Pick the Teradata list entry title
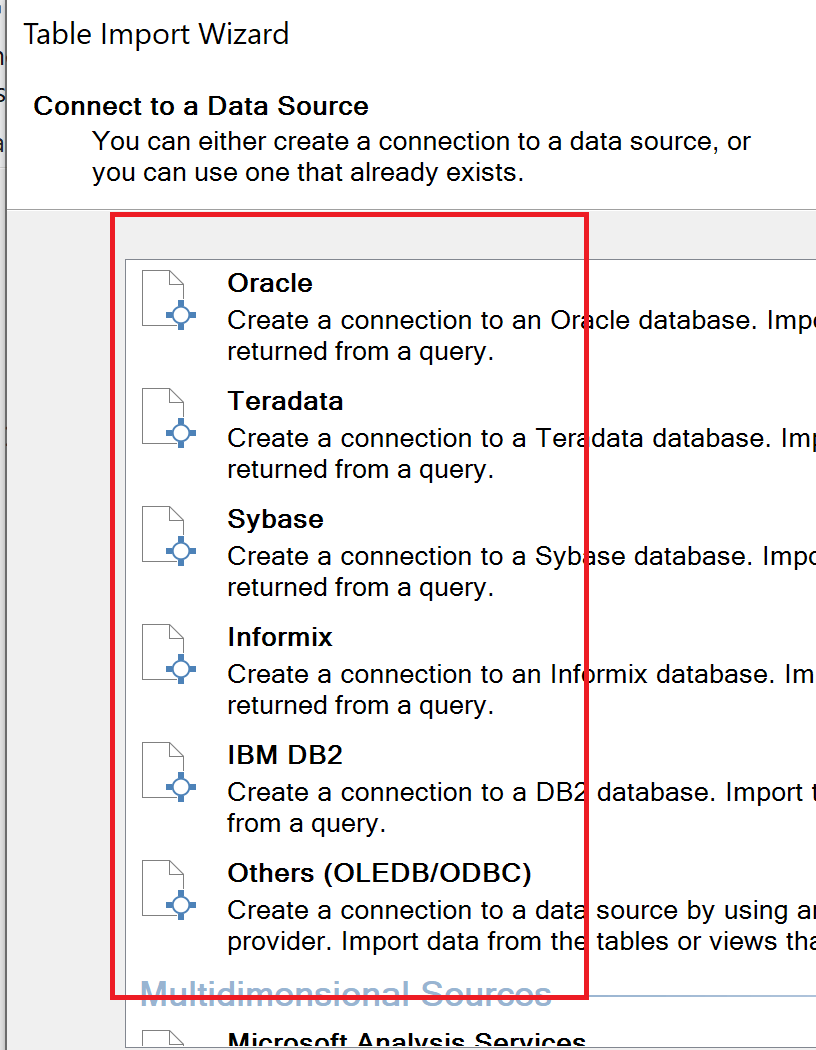This screenshot has width=816, height=1050. pyautogui.click(x=285, y=401)
